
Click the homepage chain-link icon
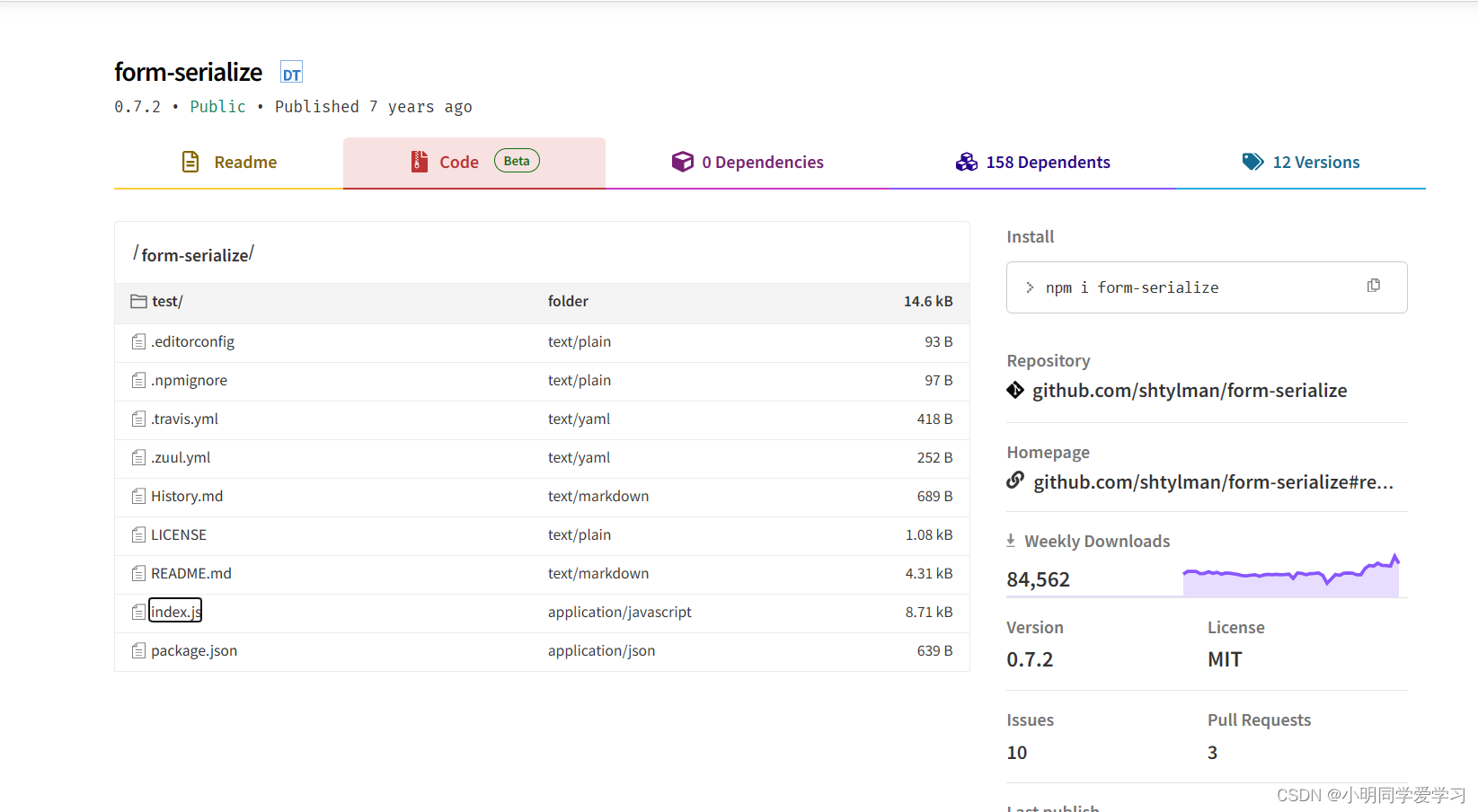pos(1015,481)
